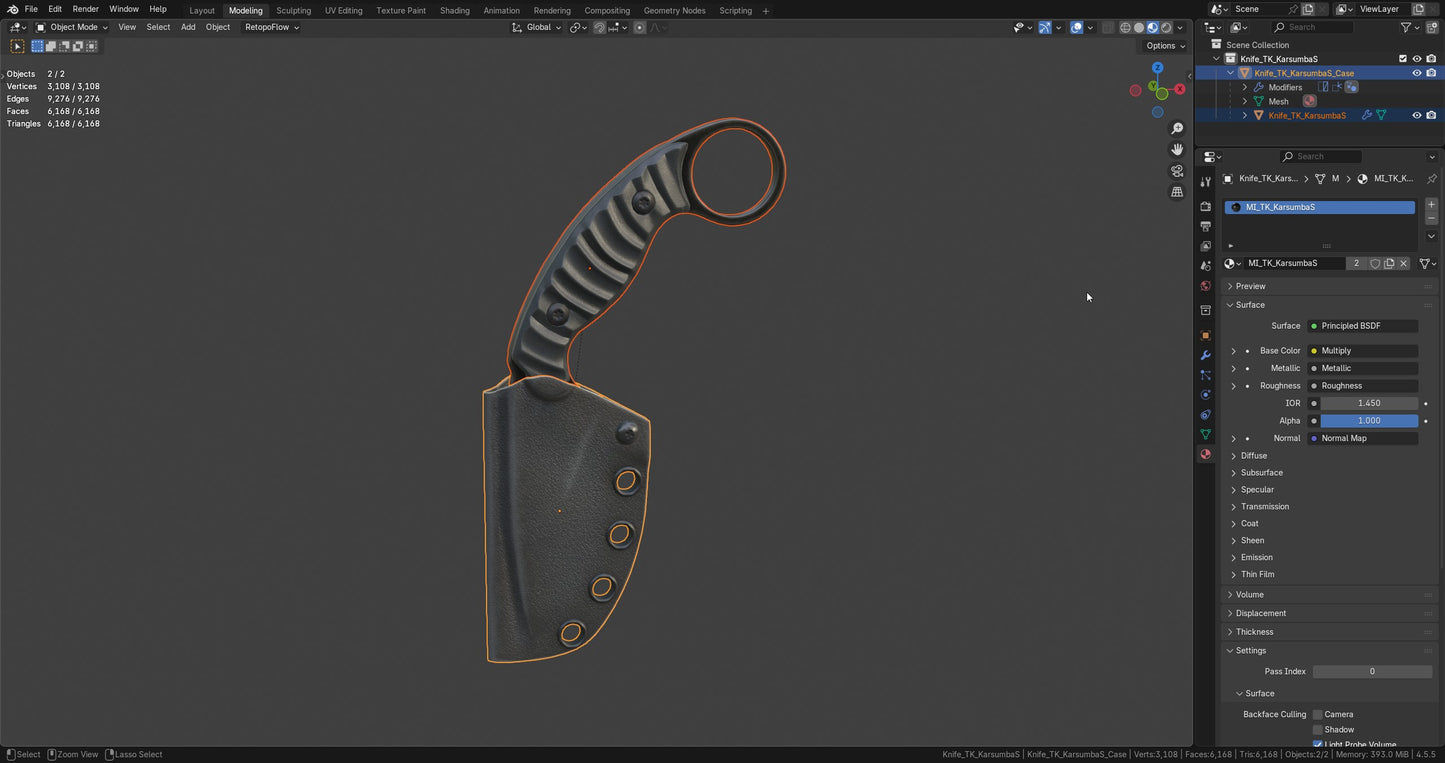Open the World properties tab
This screenshot has width=1445, height=763.
click(1205, 286)
